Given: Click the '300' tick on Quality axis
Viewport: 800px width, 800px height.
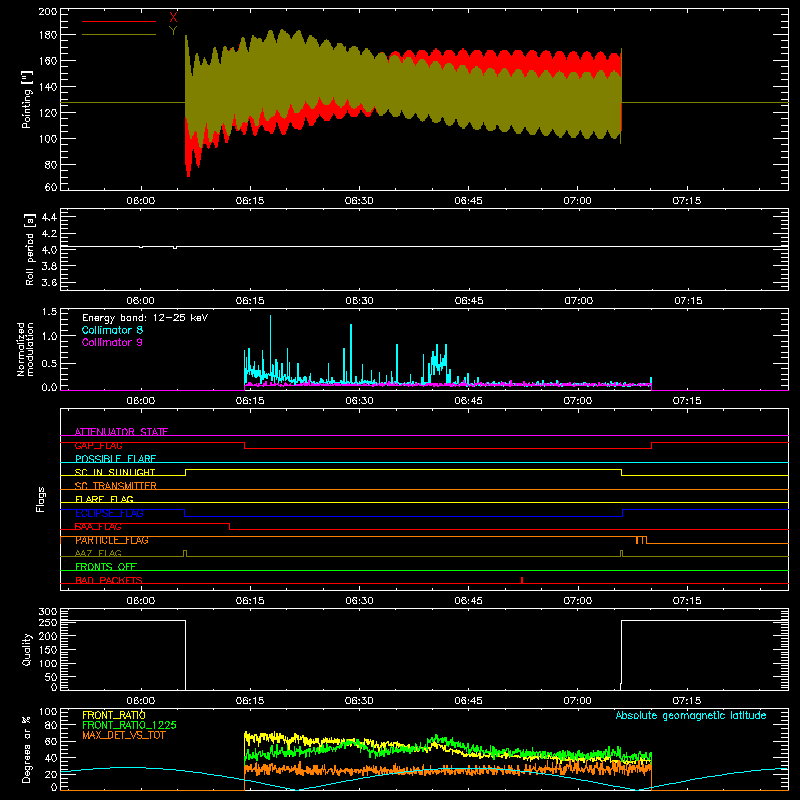Looking at the screenshot, I should point(48,612).
